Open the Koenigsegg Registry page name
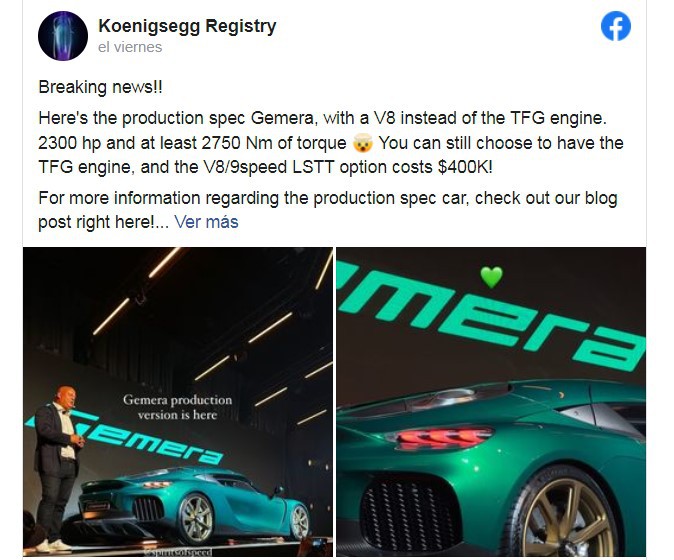The height and width of the screenshot is (560, 674). click(x=187, y=26)
